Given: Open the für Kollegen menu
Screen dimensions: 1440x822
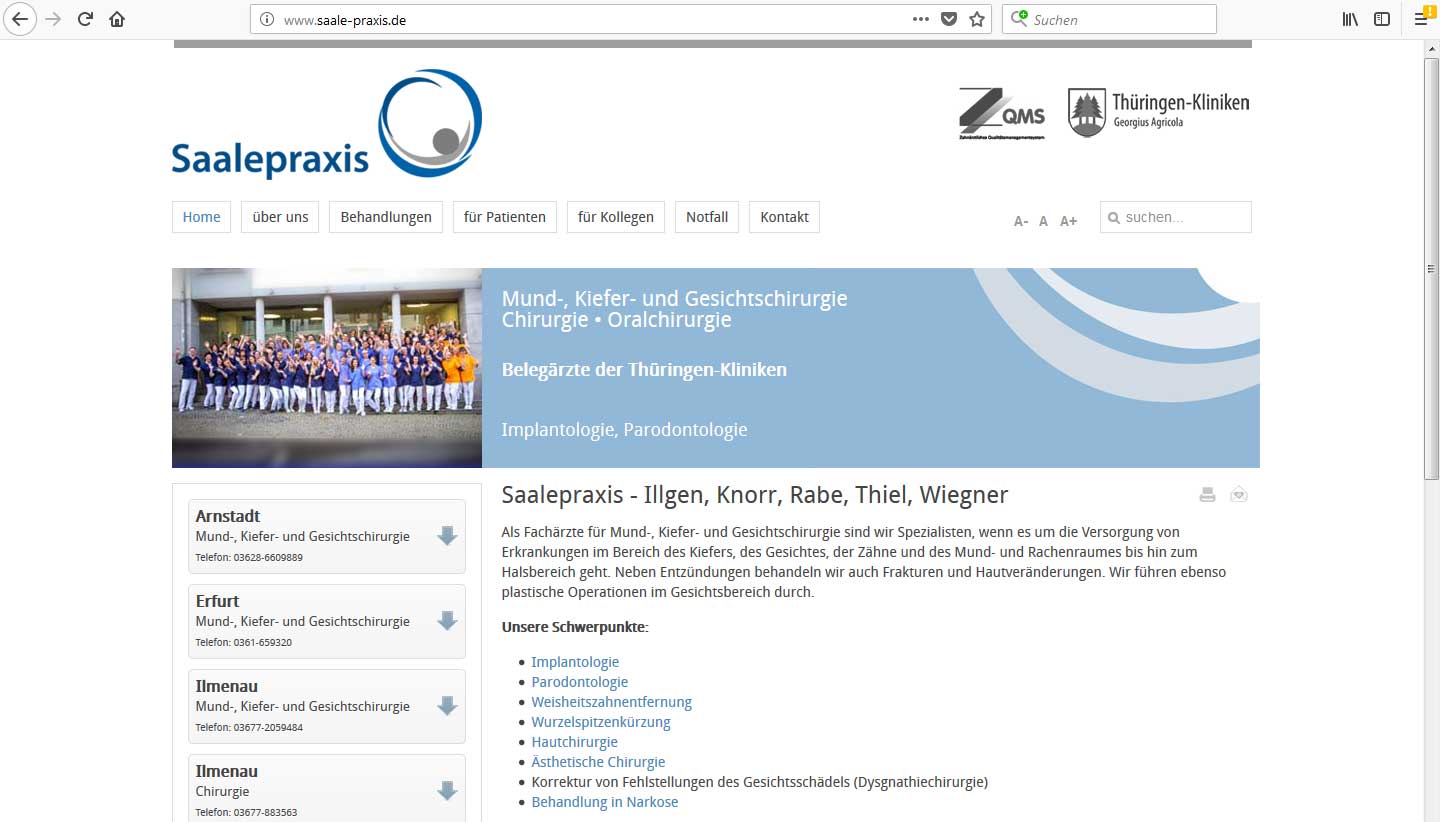Looking at the screenshot, I should (x=616, y=217).
